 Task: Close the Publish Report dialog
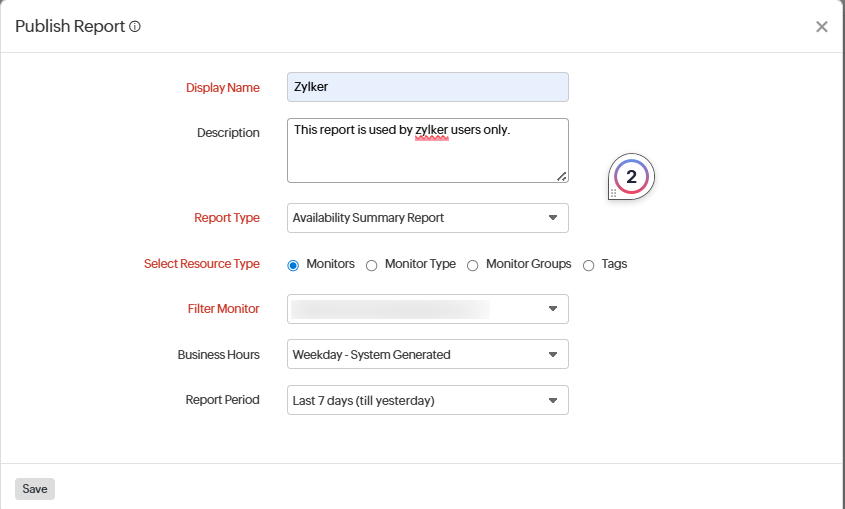pos(821,27)
